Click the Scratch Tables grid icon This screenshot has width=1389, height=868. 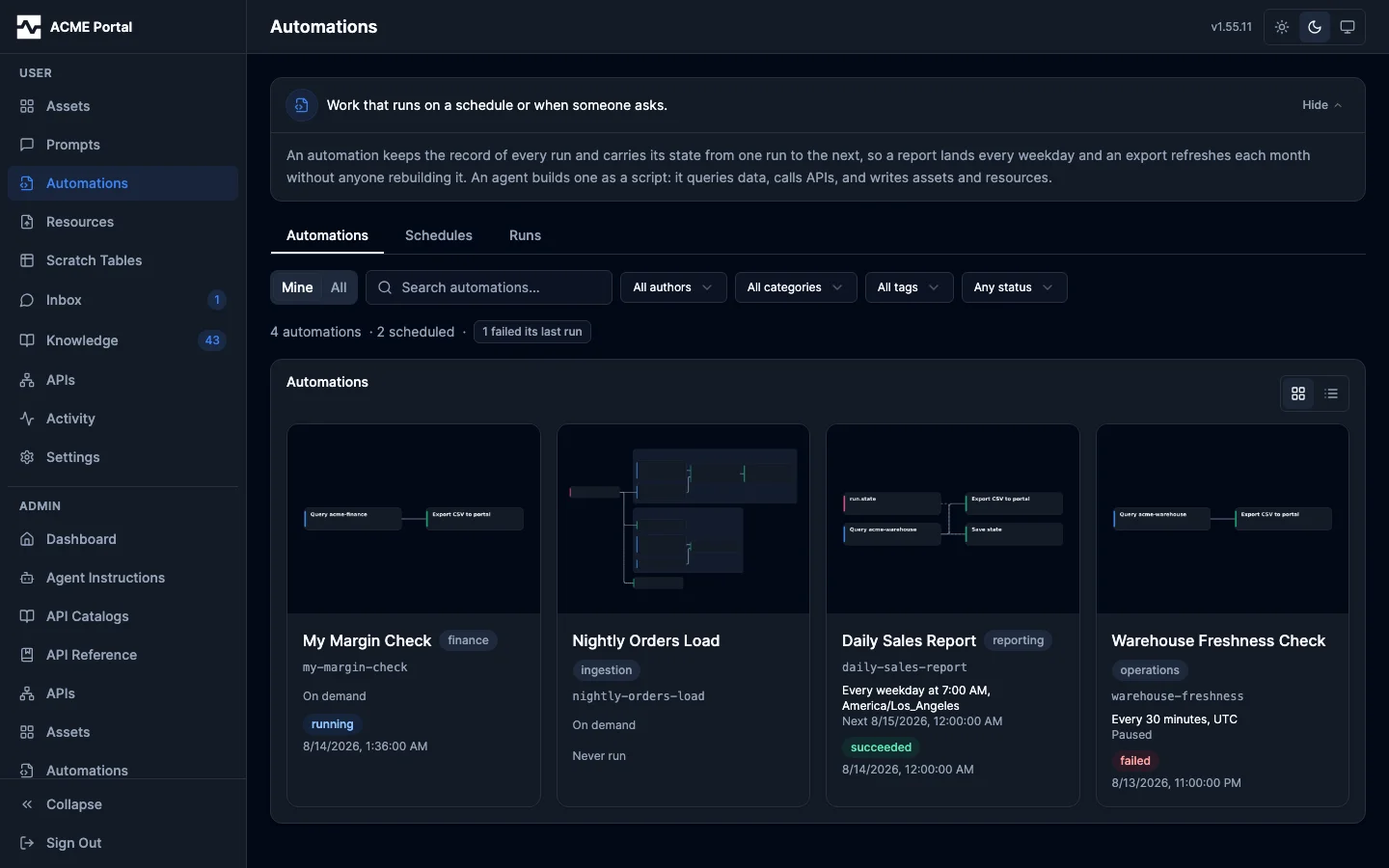(27, 260)
